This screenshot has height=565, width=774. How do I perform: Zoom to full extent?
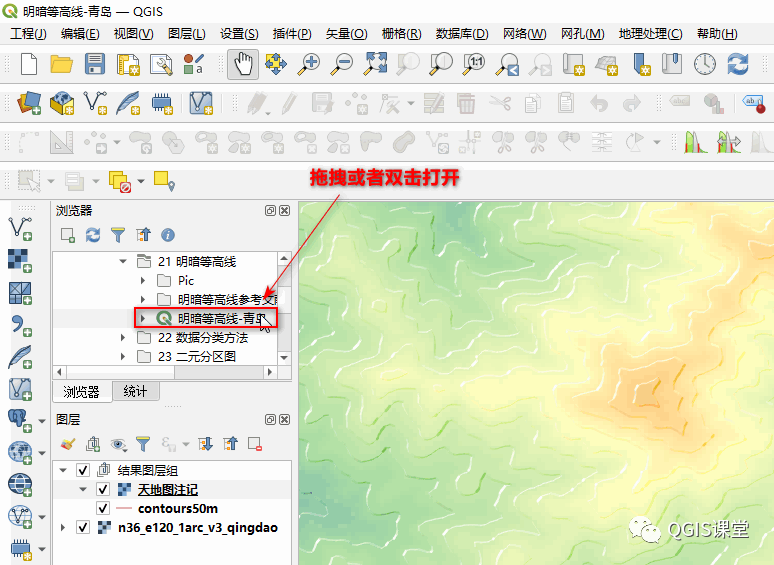click(x=376, y=65)
